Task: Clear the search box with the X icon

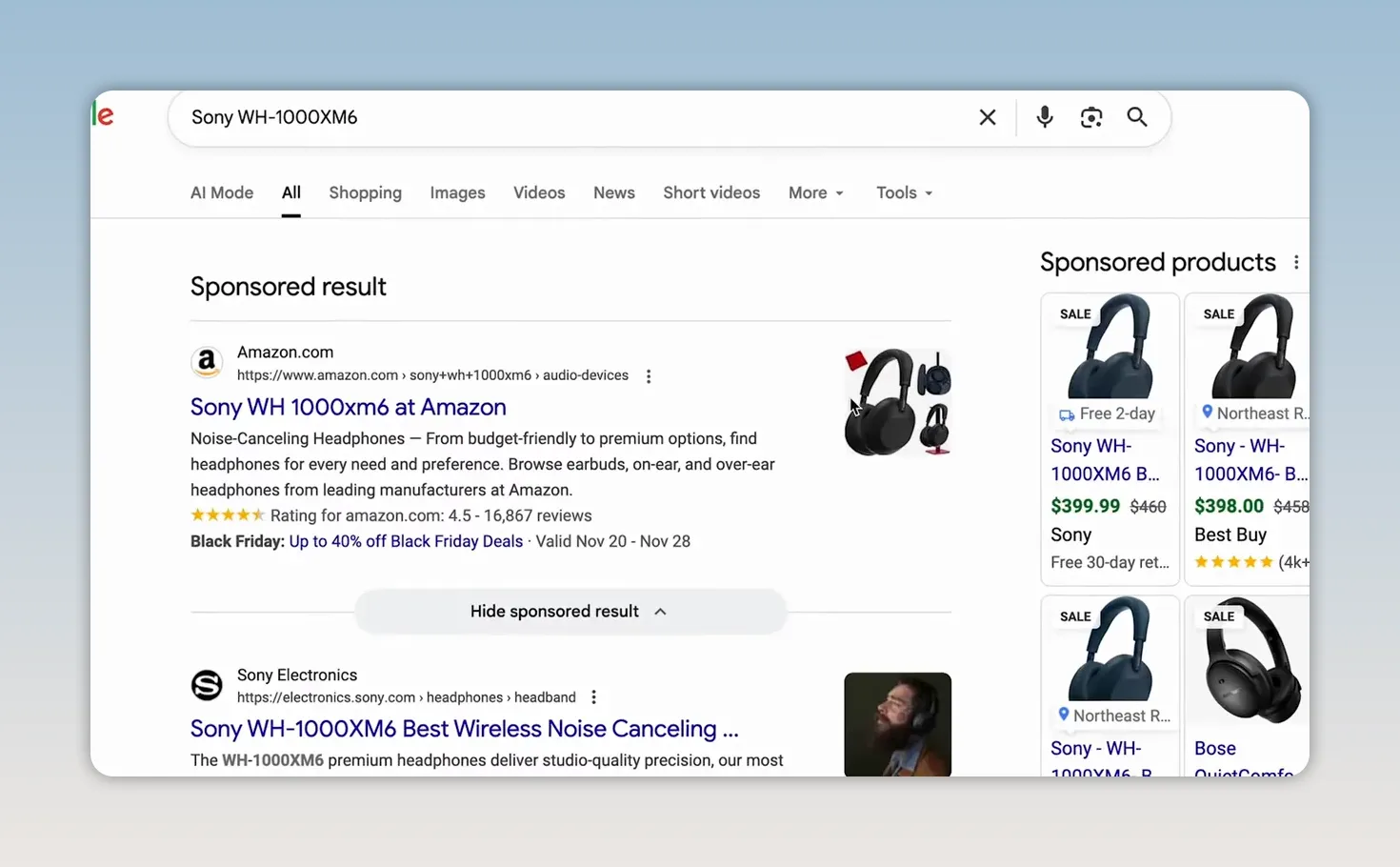Action: 988,117
